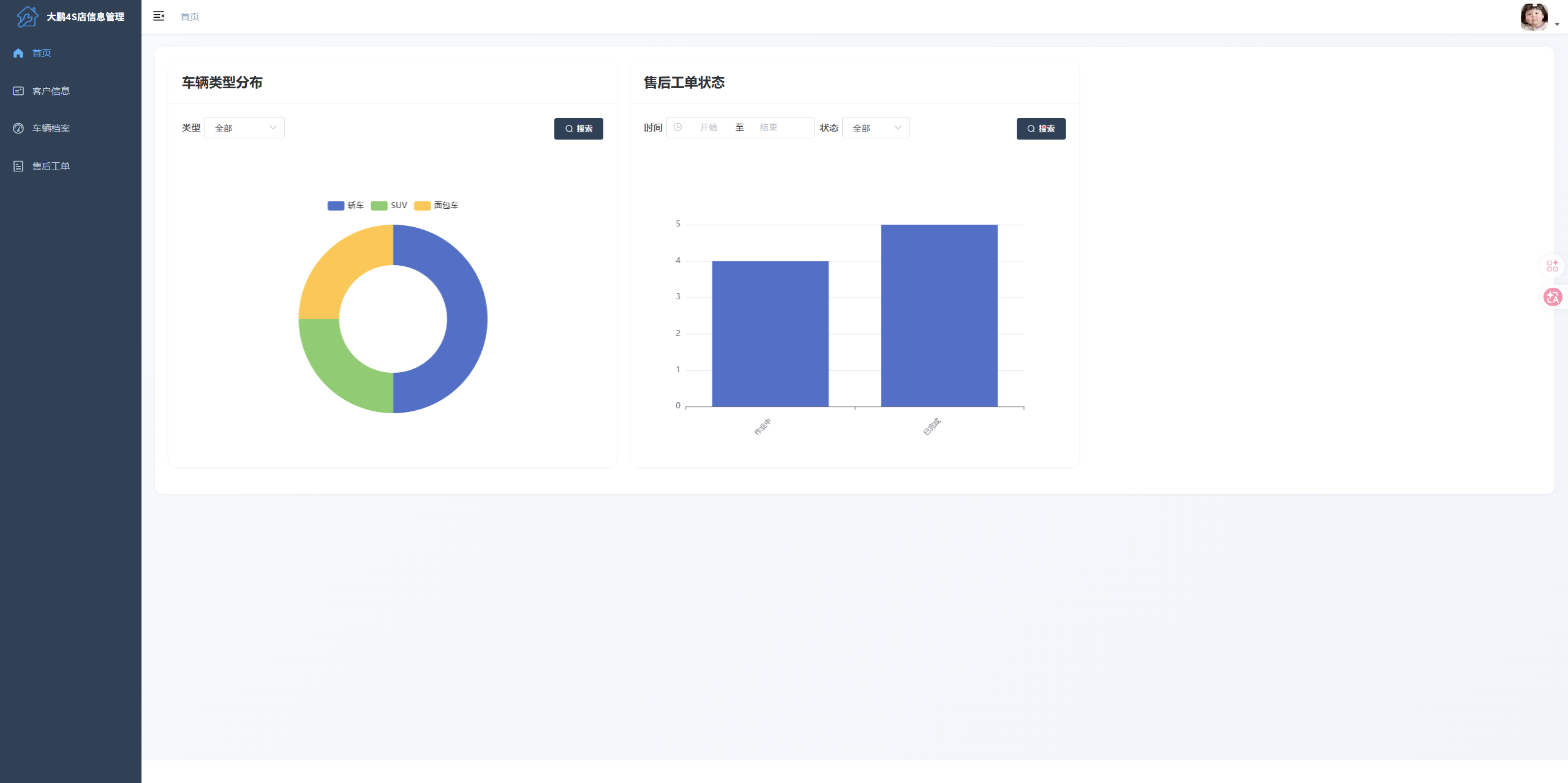
Task: Toggle the 轿车 legend swatch
Action: pos(336,205)
